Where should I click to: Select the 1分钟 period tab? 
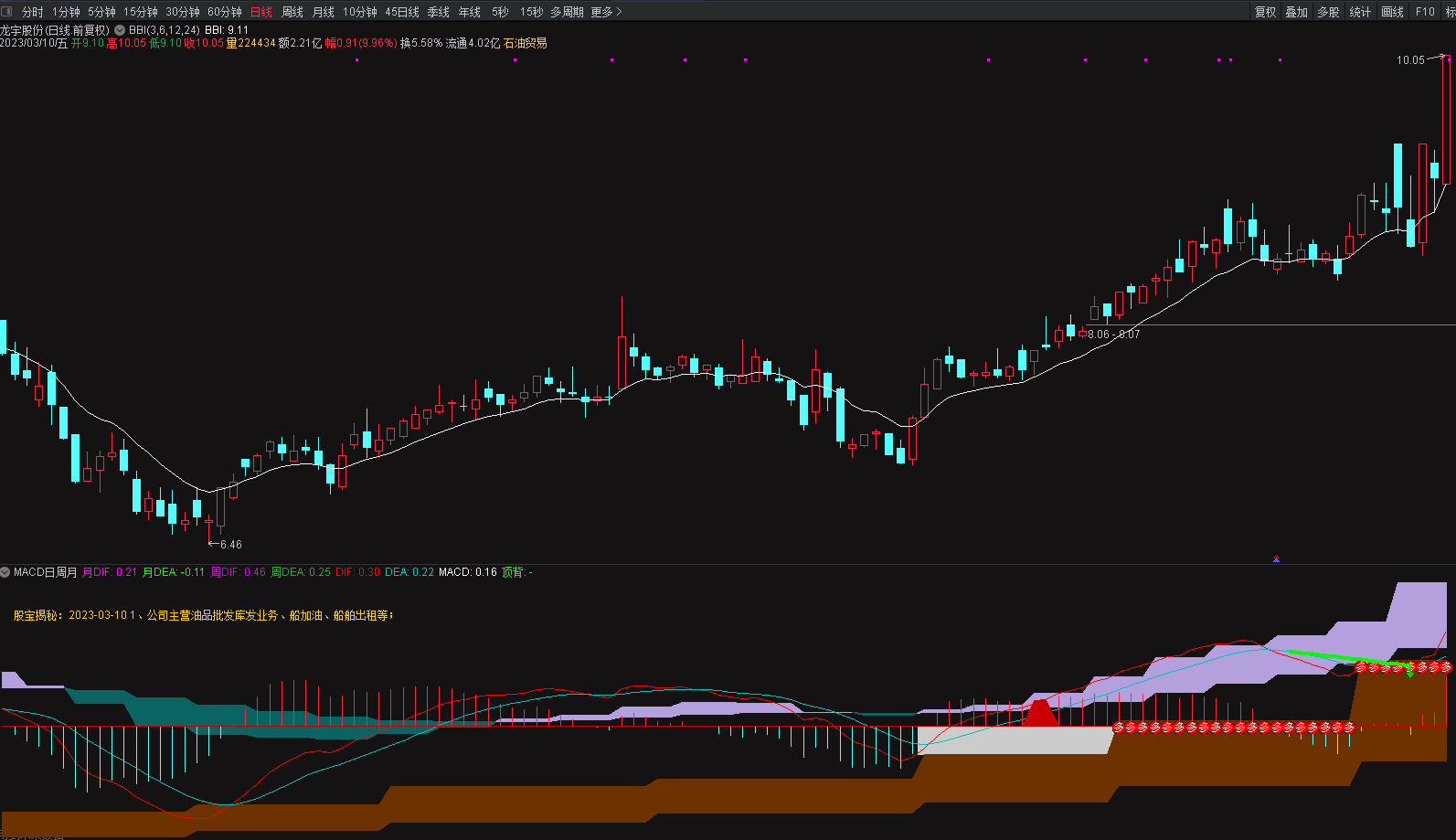[66, 12]
